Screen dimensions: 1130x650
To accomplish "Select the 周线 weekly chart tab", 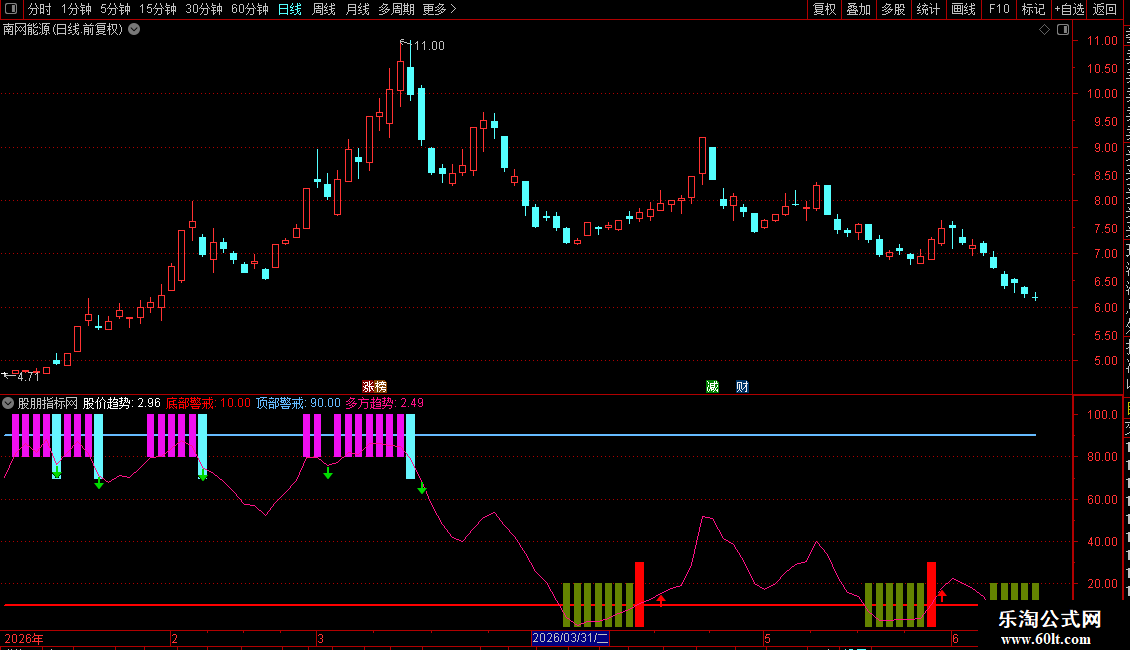I will pyautogui.click(x=324, y=9).
